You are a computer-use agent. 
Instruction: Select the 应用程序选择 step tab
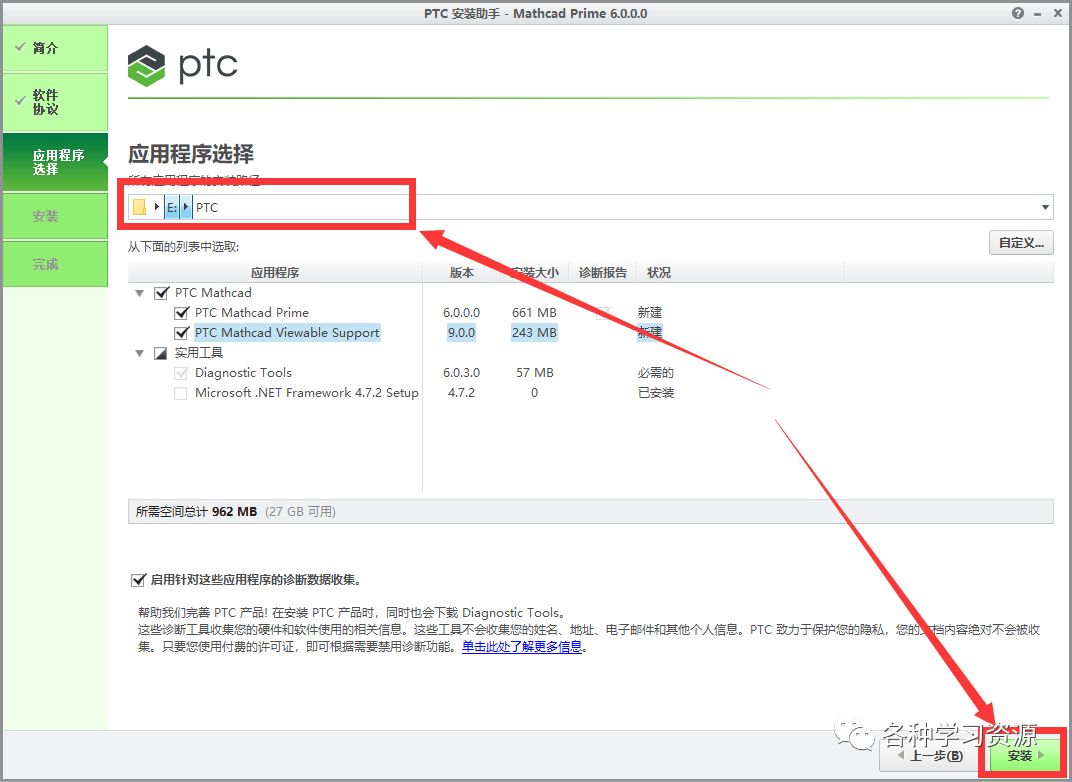(55, 162)
